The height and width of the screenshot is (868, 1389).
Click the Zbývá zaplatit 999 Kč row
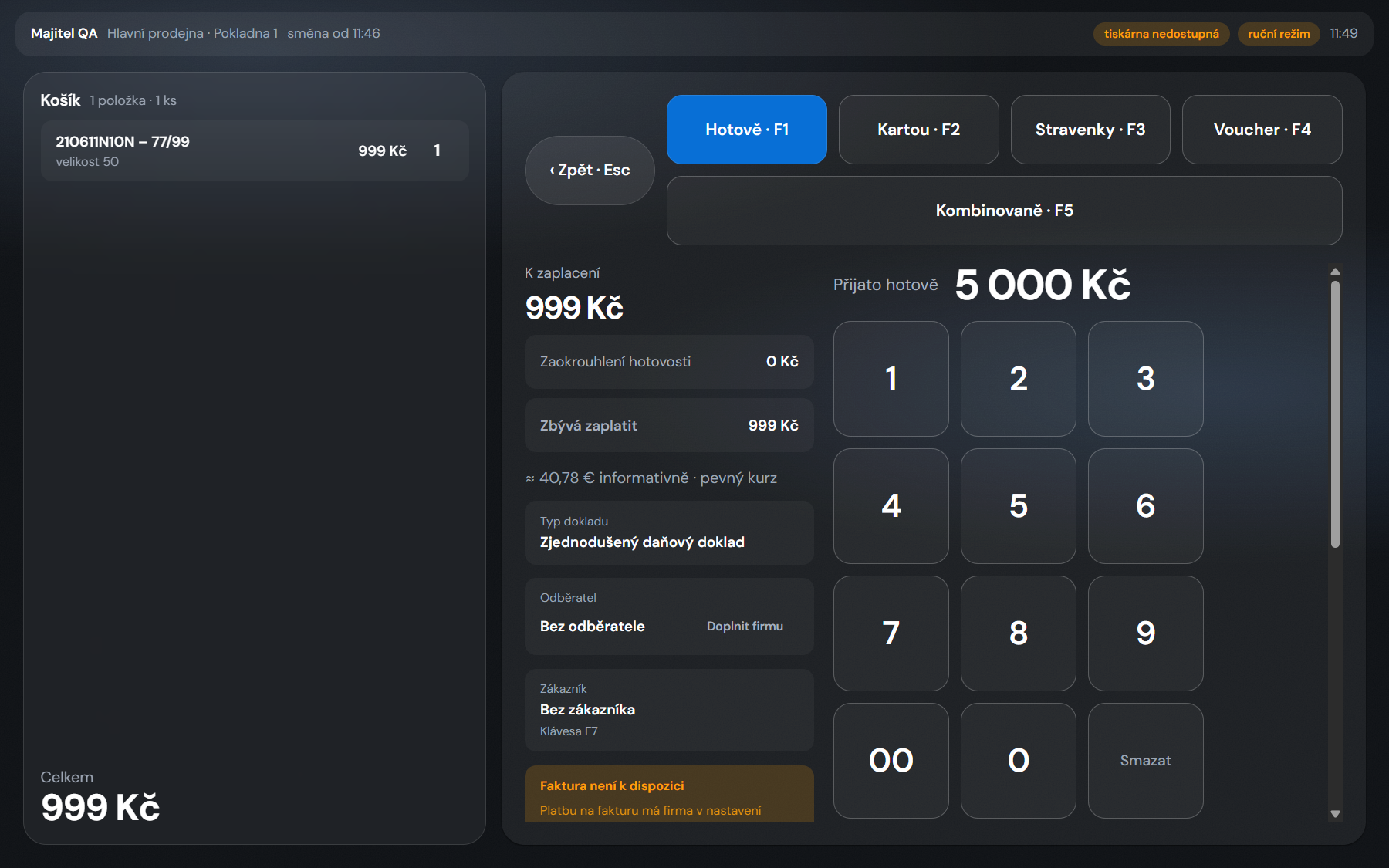pyautogui.click(x=669, y=425)
